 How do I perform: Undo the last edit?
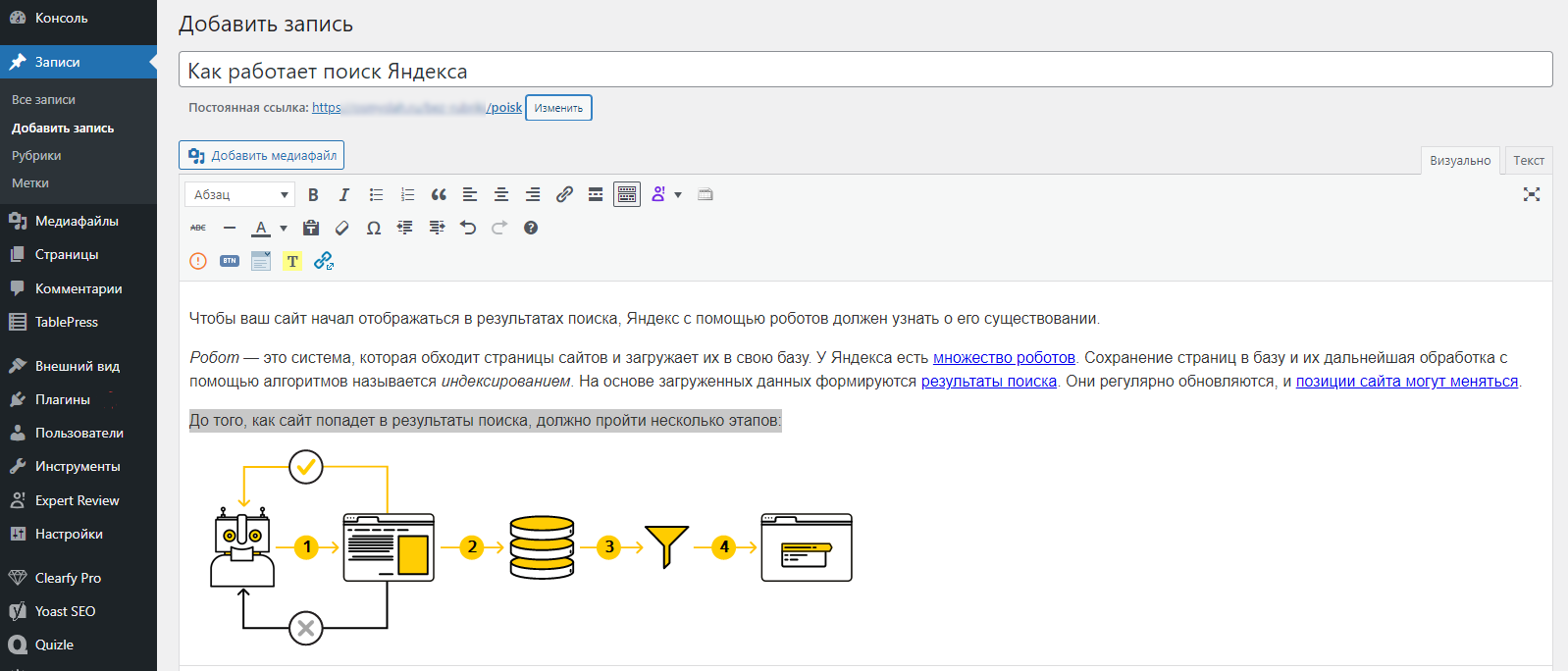[x=468, y=228]
